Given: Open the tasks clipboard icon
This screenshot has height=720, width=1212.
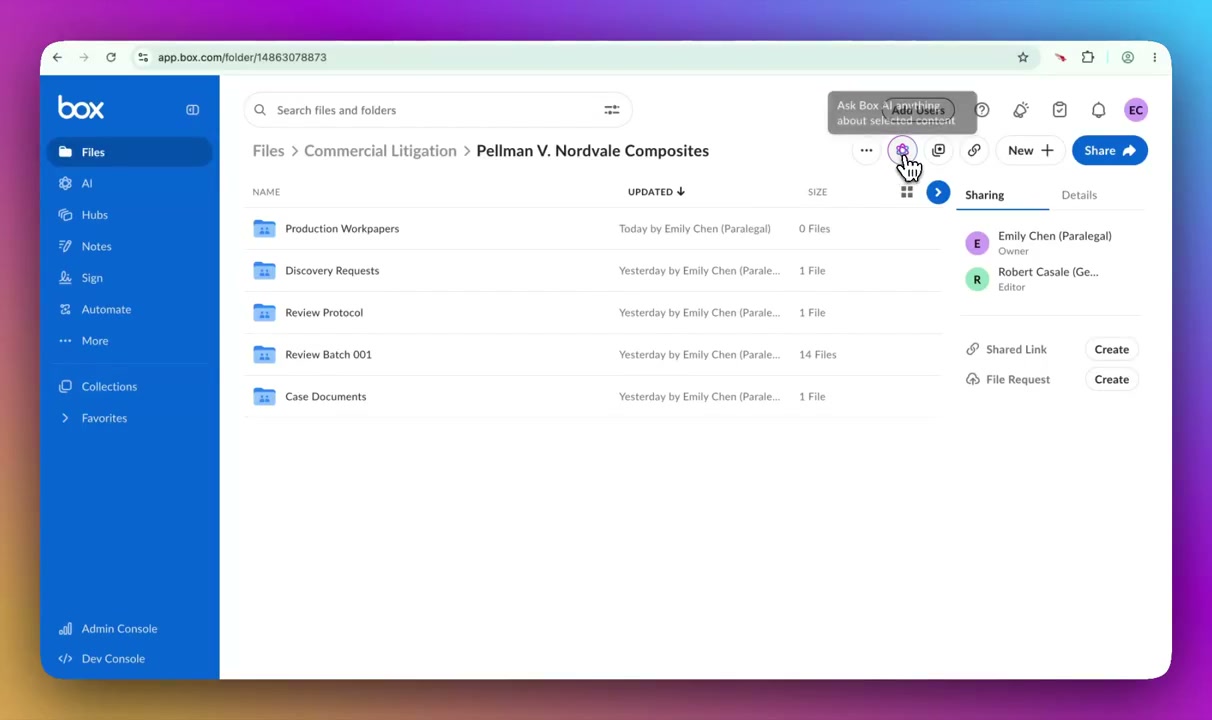Looking at the screenshot, I should pos(1059,110).
